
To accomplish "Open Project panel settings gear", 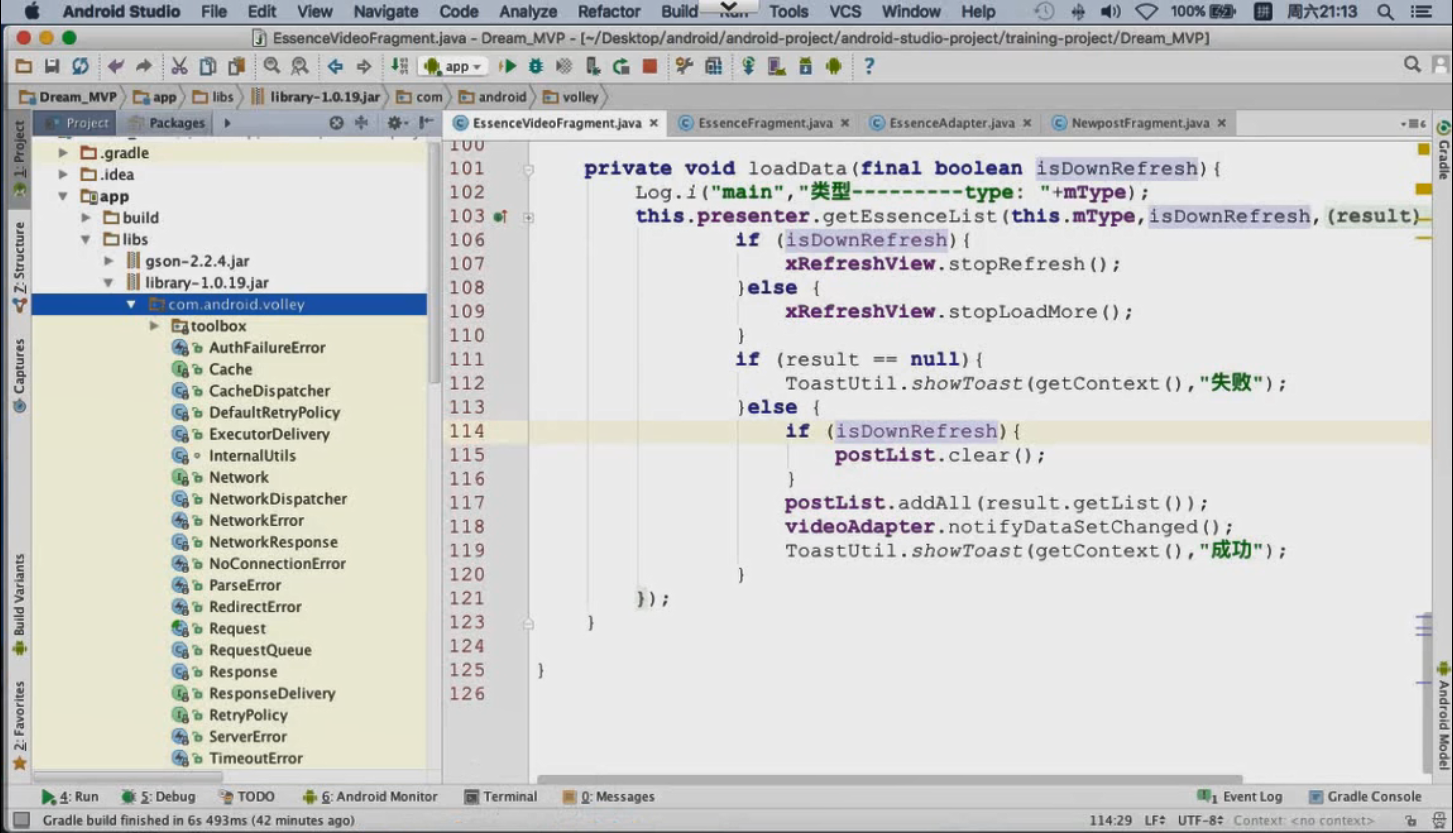I will pos(396,123).
